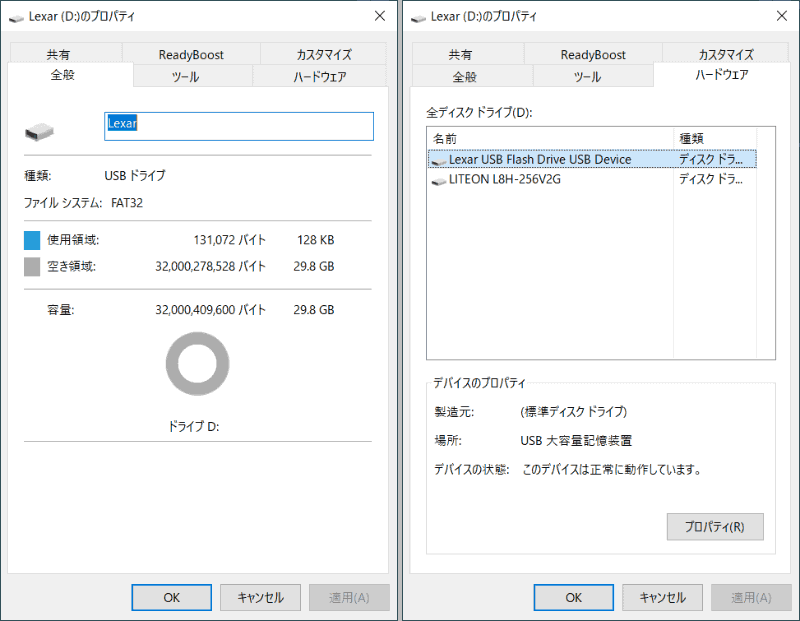The width and height of the screenshot is (800, 621).
Task: Click the disk icon beside Lexar USB Flash Drive
Action: [x=438, y=159]
